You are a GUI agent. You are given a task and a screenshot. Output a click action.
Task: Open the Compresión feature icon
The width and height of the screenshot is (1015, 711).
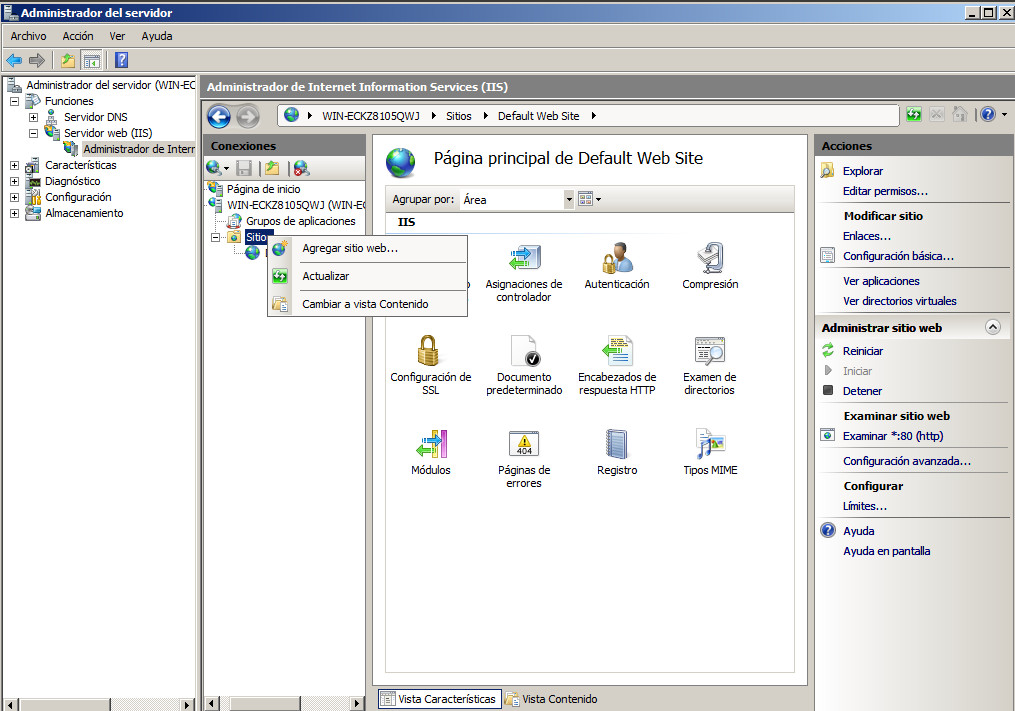(x=710, y=259)
